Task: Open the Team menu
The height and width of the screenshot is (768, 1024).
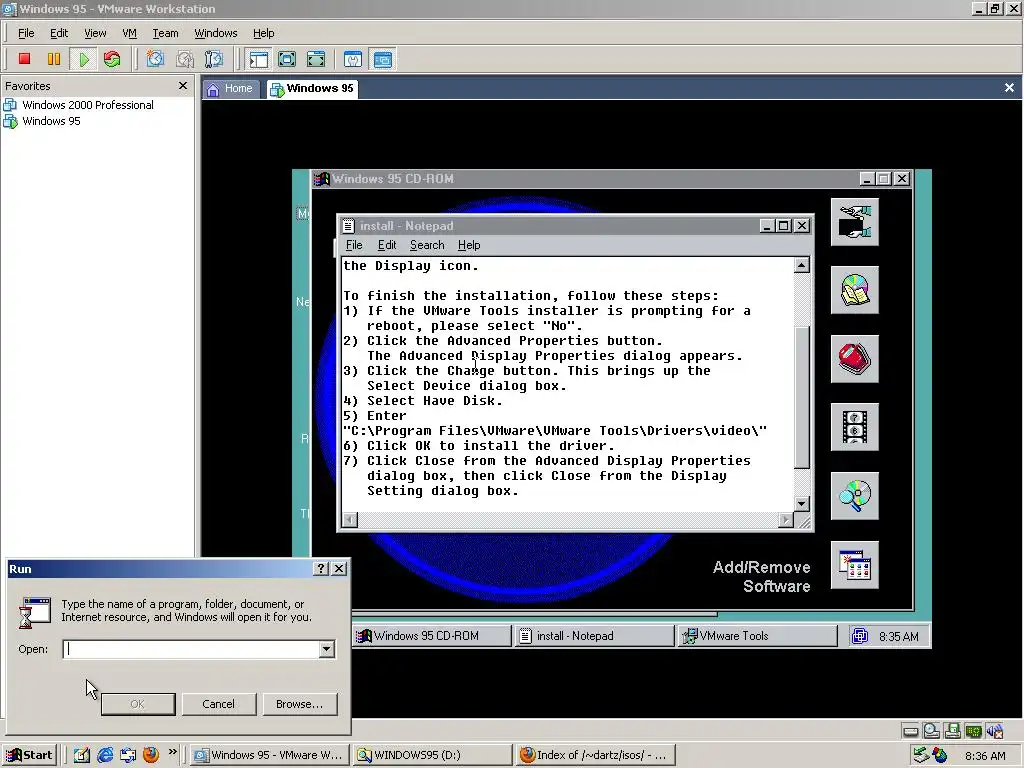Action: 165,33
